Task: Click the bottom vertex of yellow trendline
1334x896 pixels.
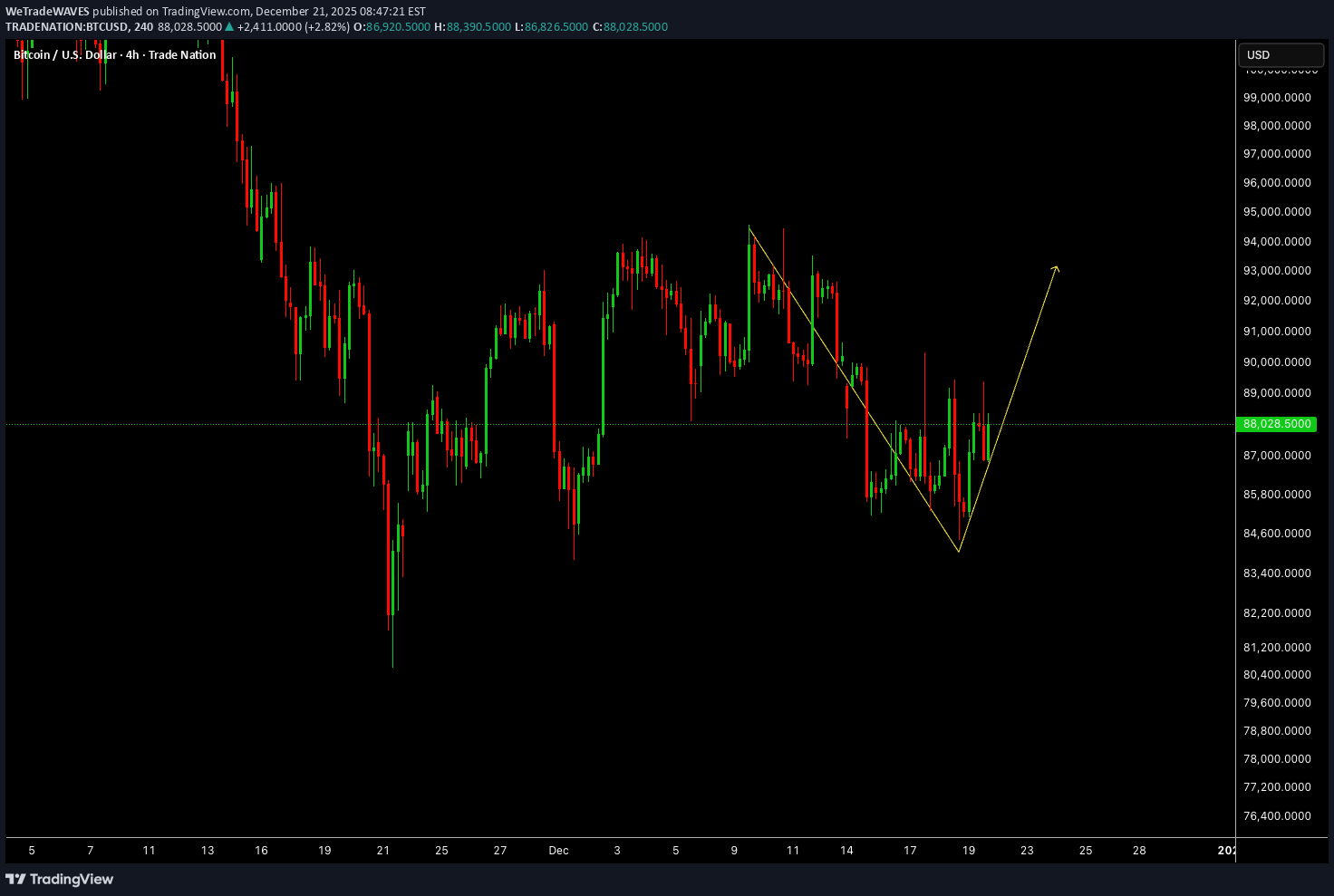Action: pyautogui.click(x=959, y=551)
